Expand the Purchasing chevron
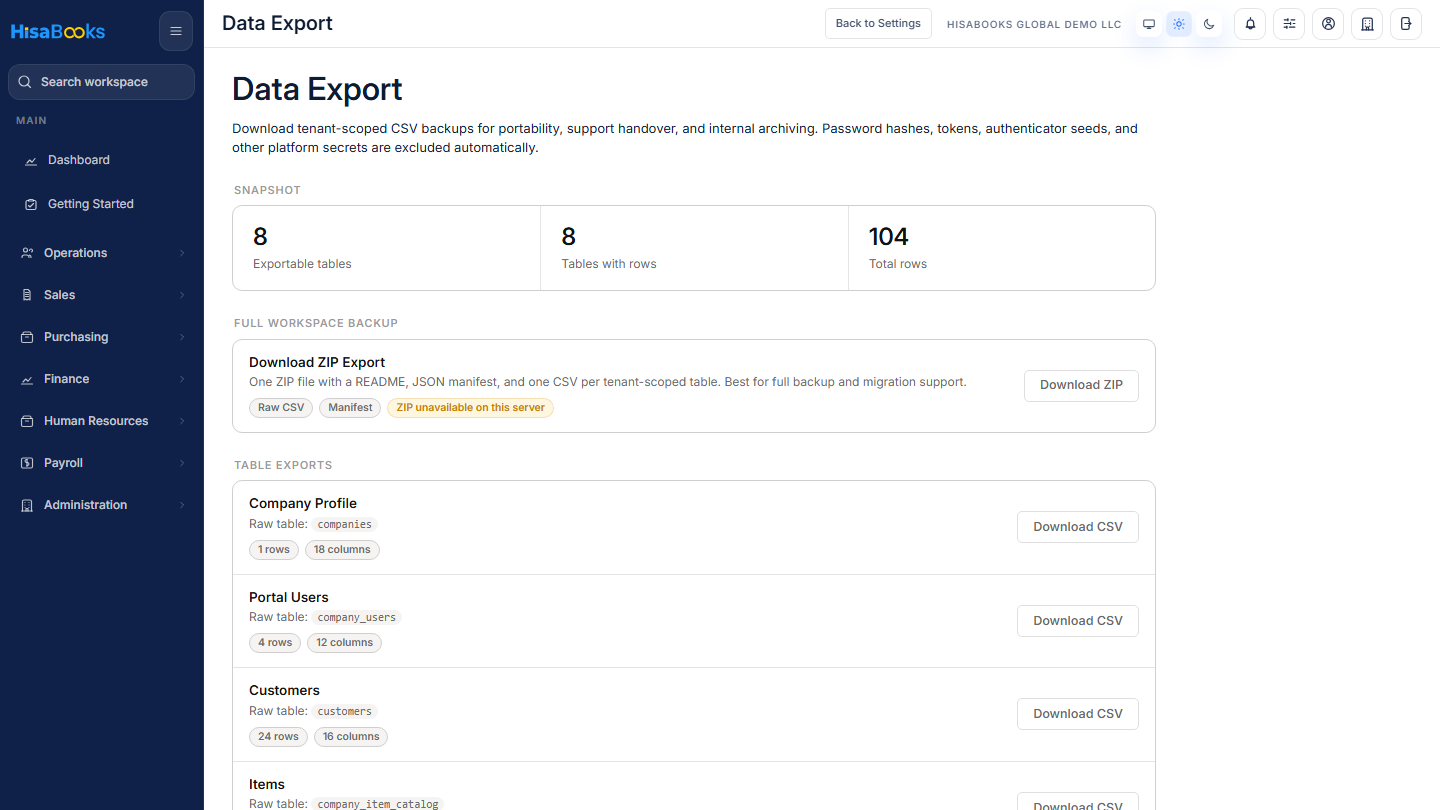Viewport: 1440px width, 810px height. (x=182, y=337)
